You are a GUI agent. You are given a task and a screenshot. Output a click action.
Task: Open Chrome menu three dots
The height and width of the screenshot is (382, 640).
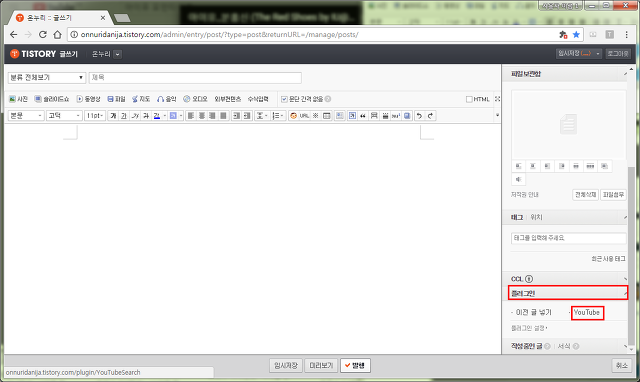tap(627, 35)
